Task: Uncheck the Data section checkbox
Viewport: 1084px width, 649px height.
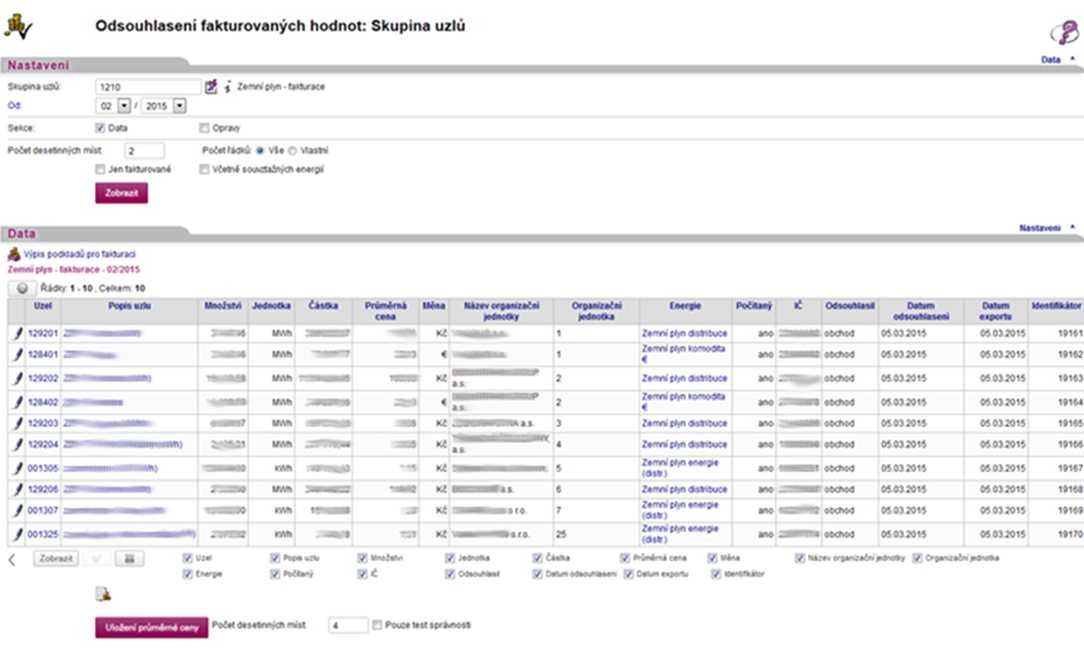Action: (x=100, y=128)
